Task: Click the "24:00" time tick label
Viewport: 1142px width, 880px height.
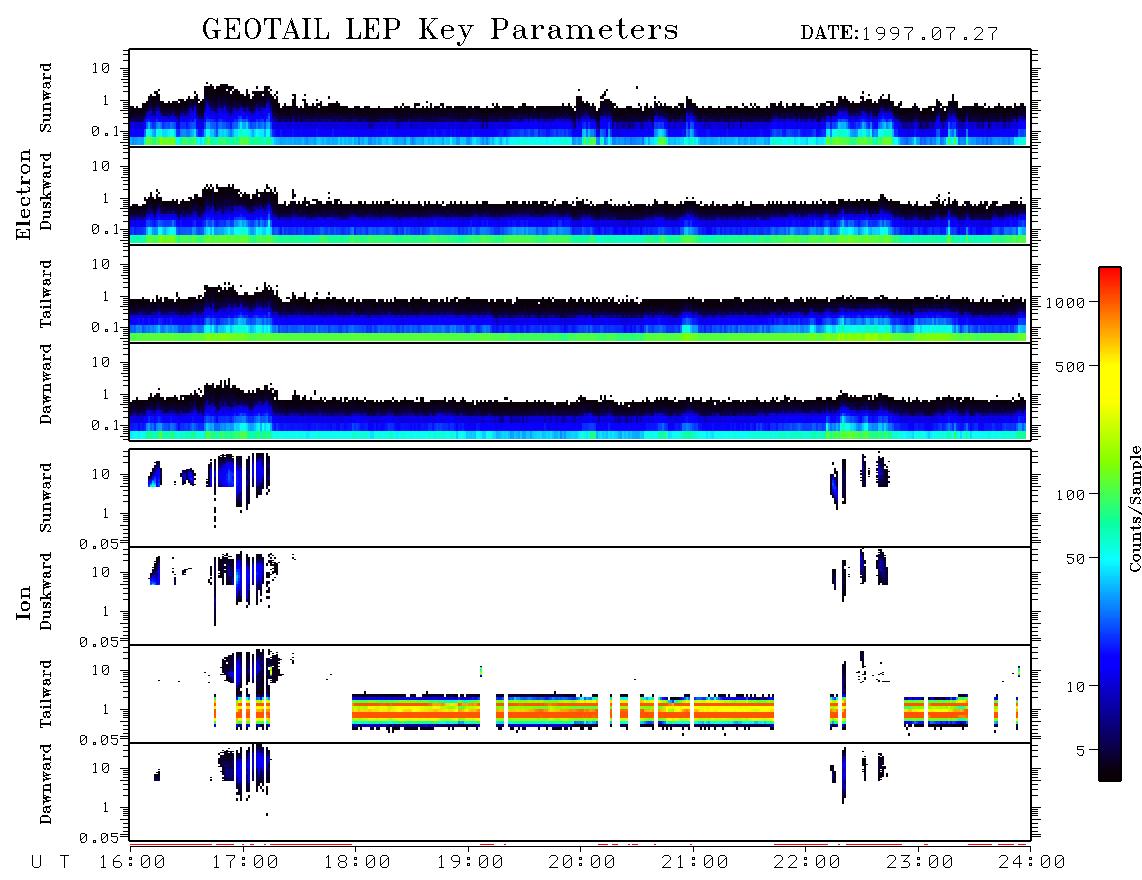Action: pos(1032,863)
